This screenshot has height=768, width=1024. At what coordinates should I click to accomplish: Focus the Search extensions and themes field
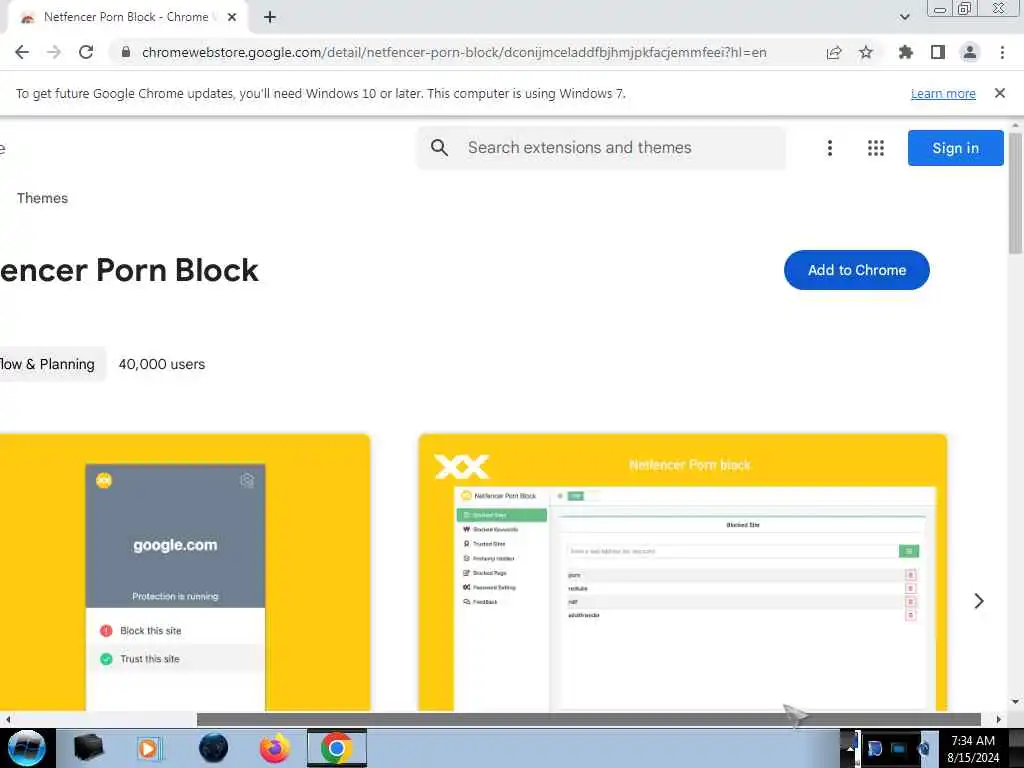point(601,148)
